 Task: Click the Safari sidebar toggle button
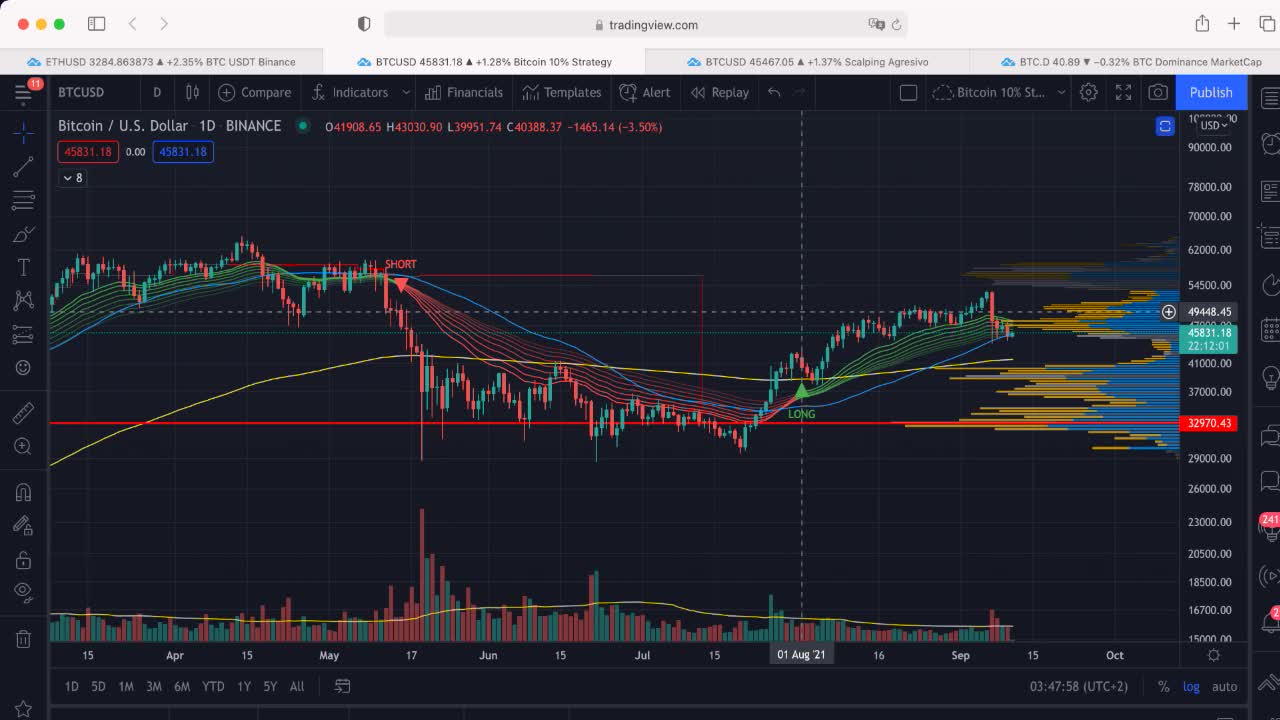pos(97,24)
